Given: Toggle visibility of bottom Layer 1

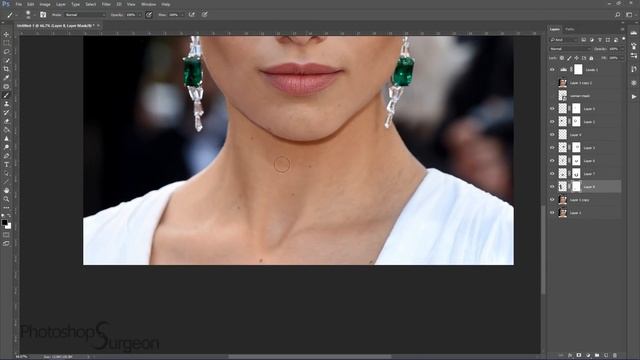Looking at the screenshot, I should tap(552, 213).
